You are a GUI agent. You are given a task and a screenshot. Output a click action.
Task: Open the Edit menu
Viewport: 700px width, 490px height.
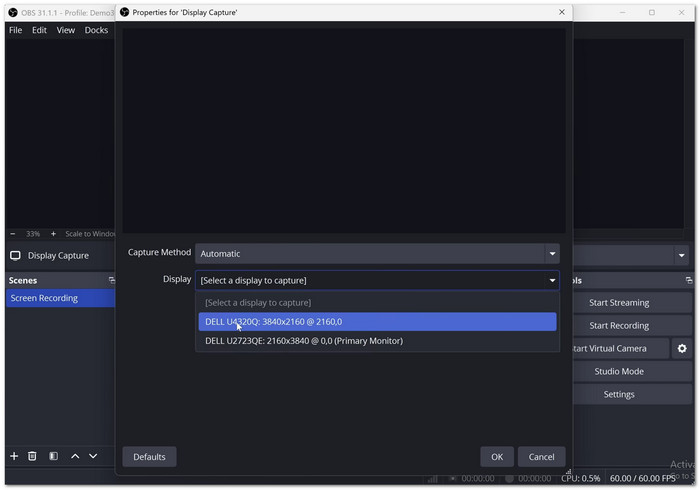pyautogui.click(x=39, y=30)
